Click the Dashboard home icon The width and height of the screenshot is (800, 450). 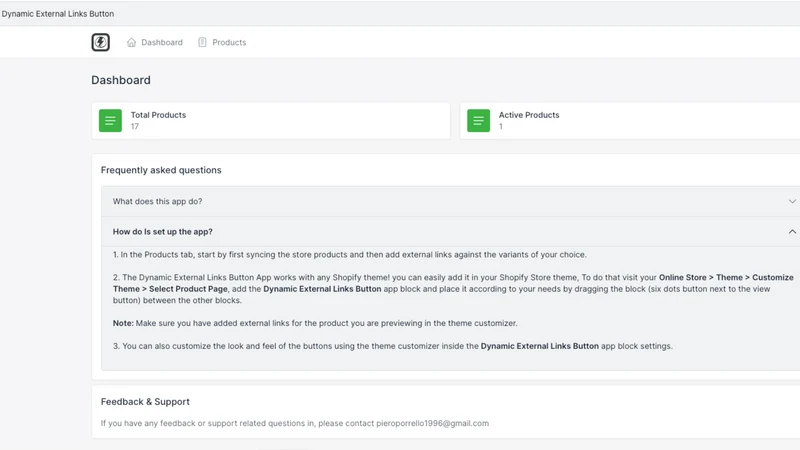[x=131, y=42]
